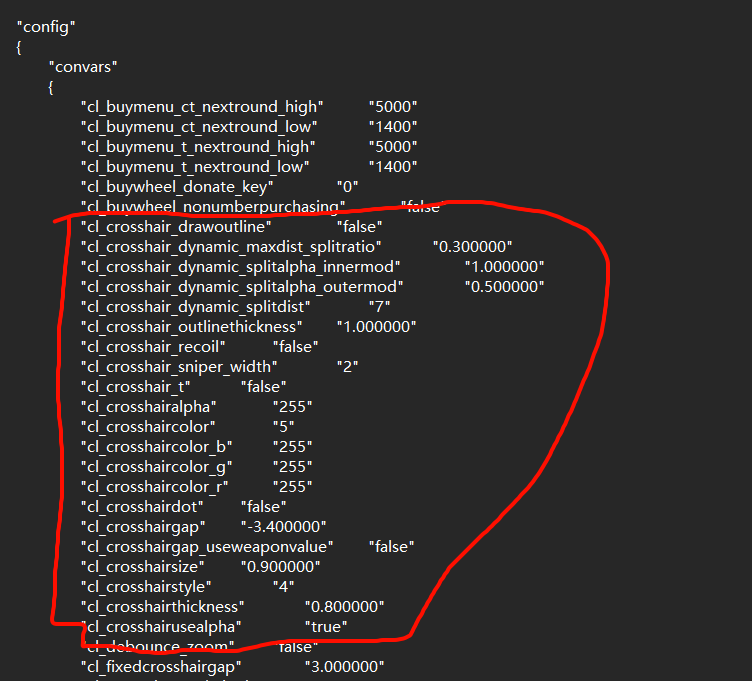This screenshot has height=681, width=752.
Task: Click "cl_crosshaircolor_b" key
Action: click(157, 447)
